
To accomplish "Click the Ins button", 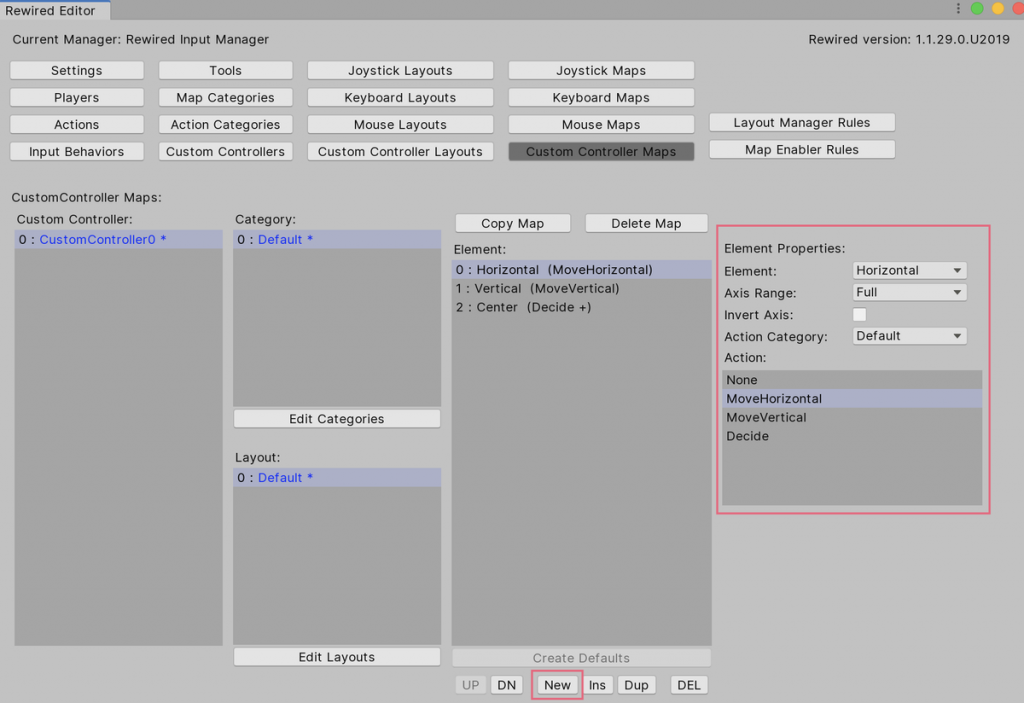I will coord(597,685).
